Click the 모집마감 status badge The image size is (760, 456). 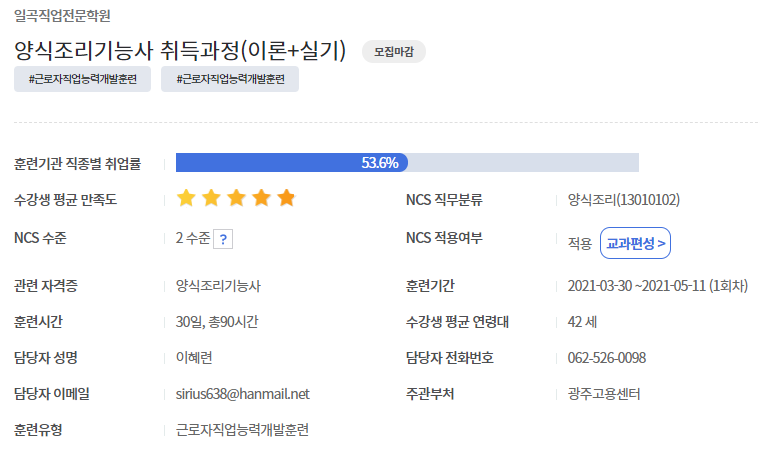tap(394, 51)
